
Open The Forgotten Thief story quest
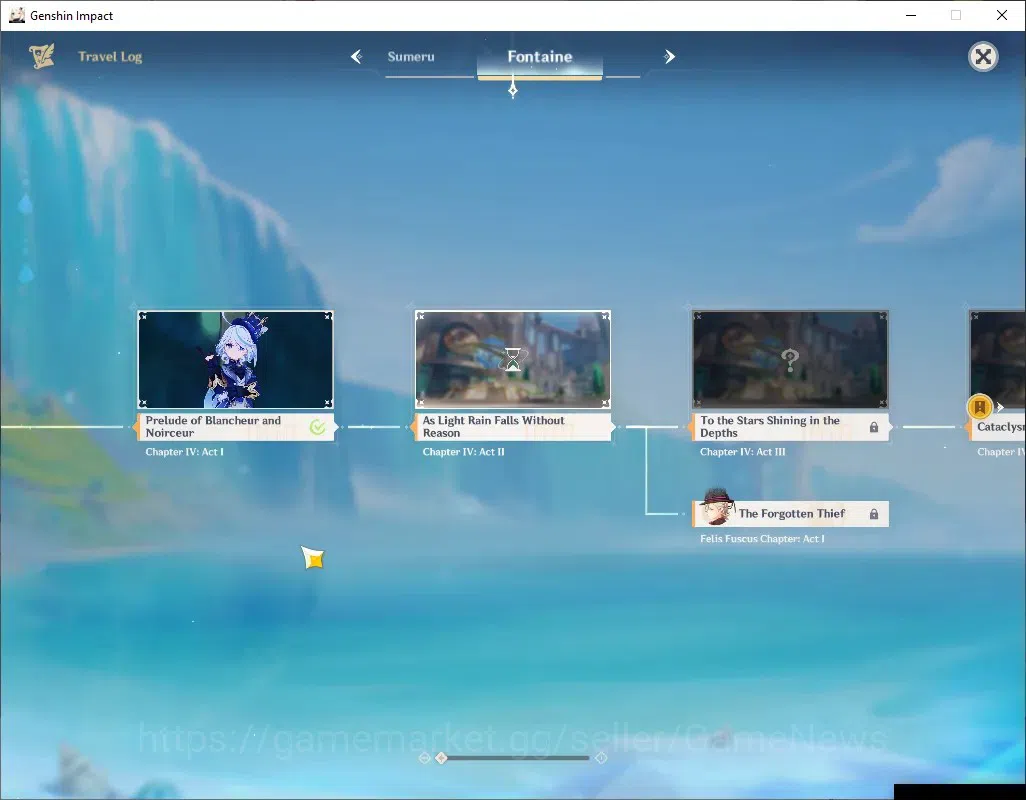click(790, 513)
